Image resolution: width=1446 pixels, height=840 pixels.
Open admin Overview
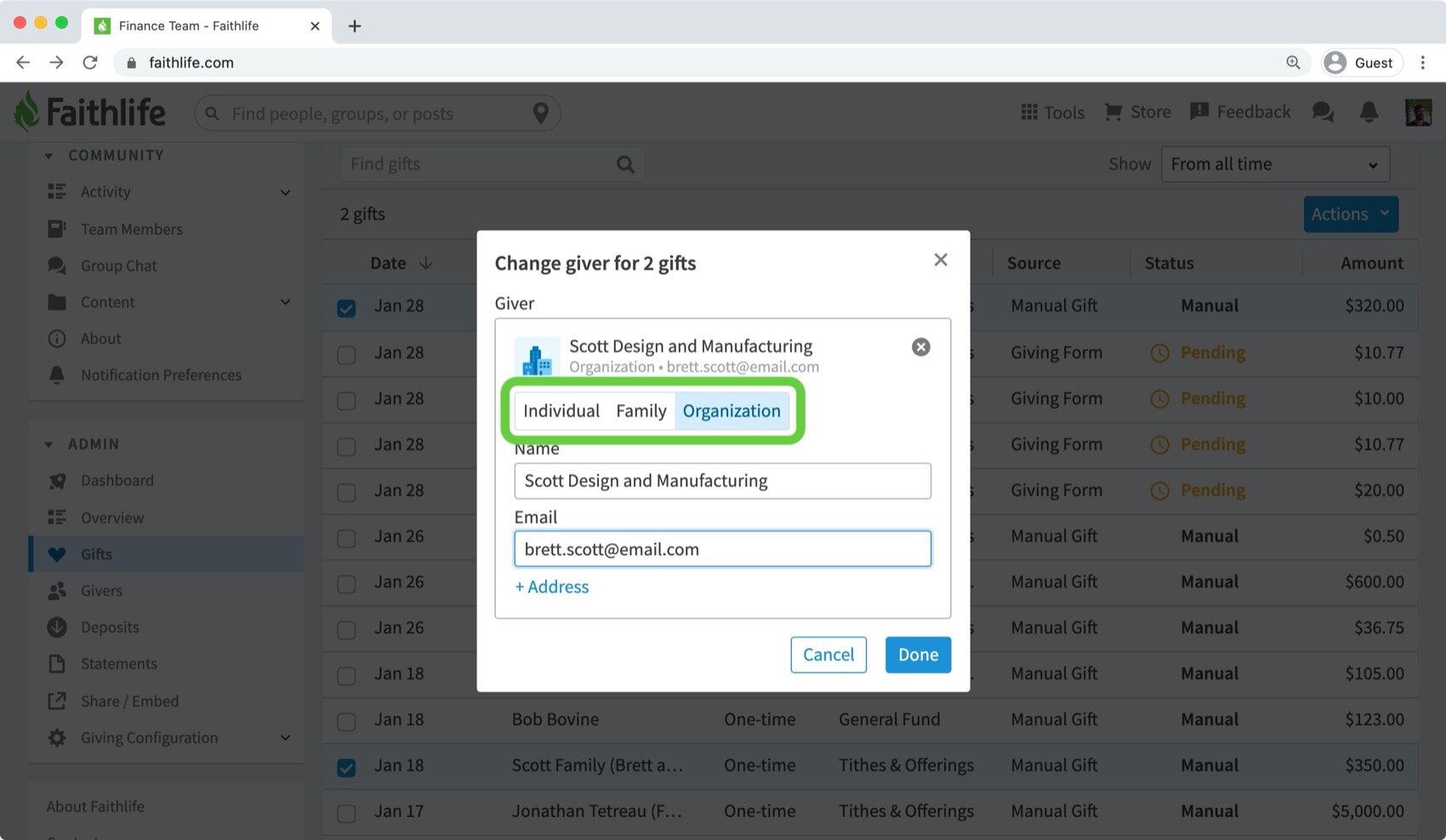click(x=112, y=518)
